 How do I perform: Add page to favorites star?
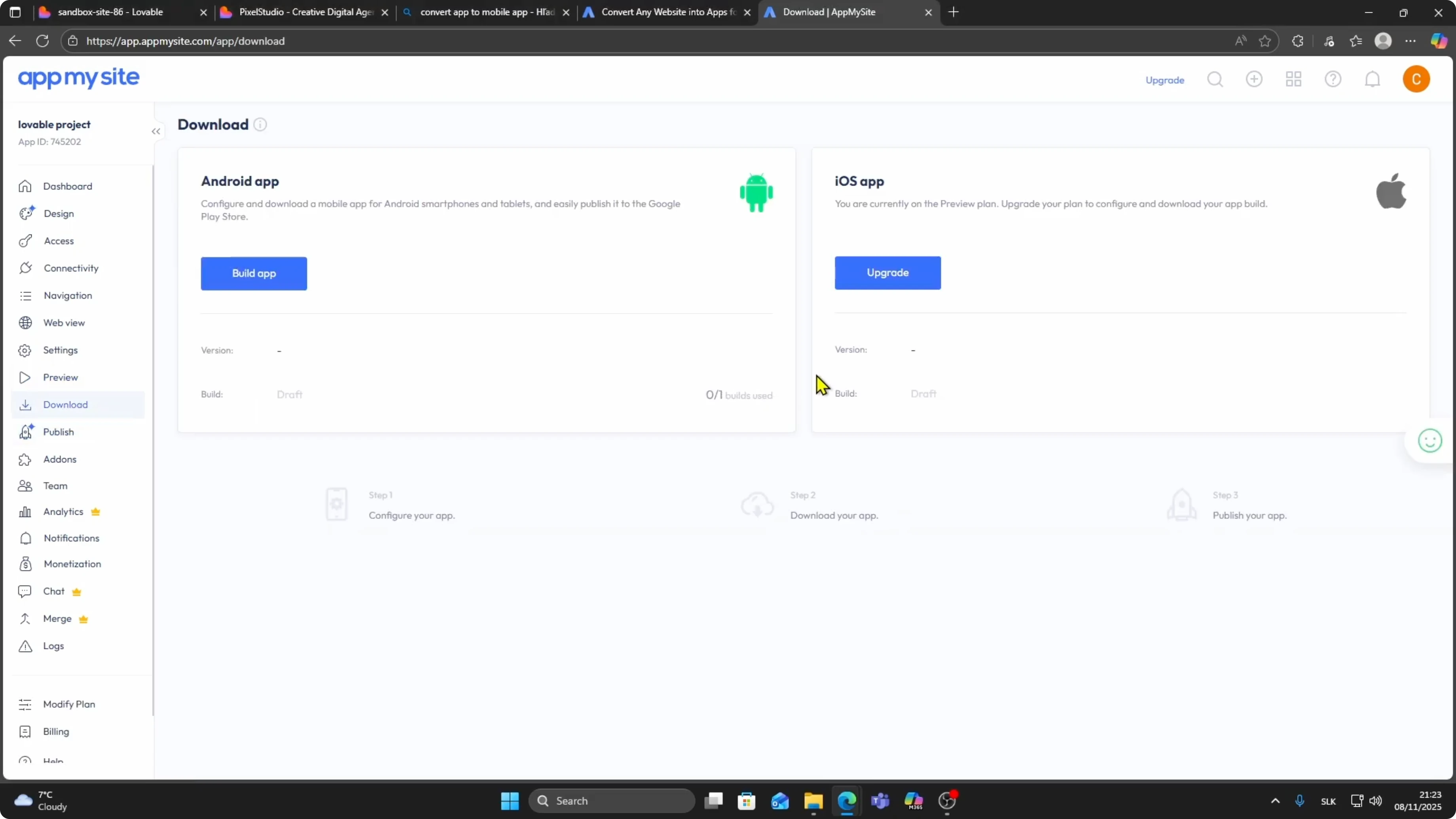point(1265,41)
